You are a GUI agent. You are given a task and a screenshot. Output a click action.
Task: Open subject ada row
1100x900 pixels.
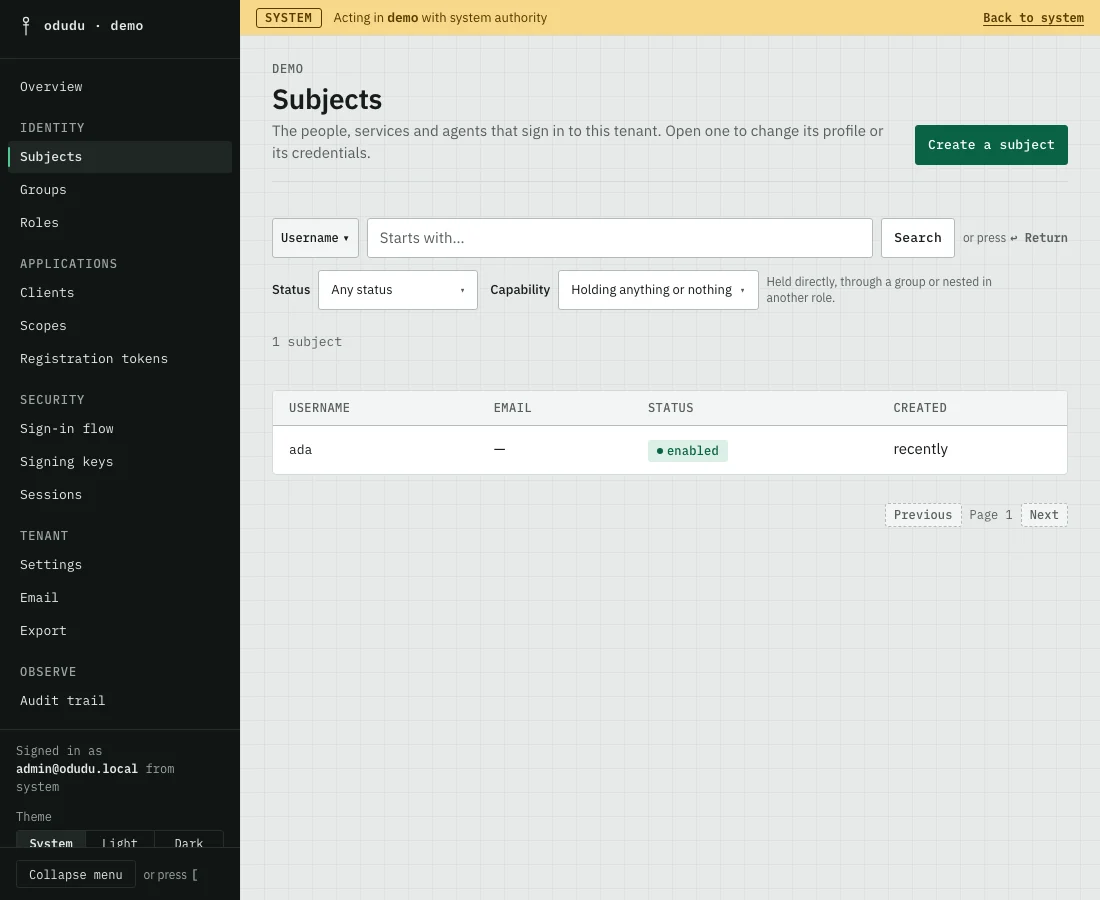tap(670, 450)
